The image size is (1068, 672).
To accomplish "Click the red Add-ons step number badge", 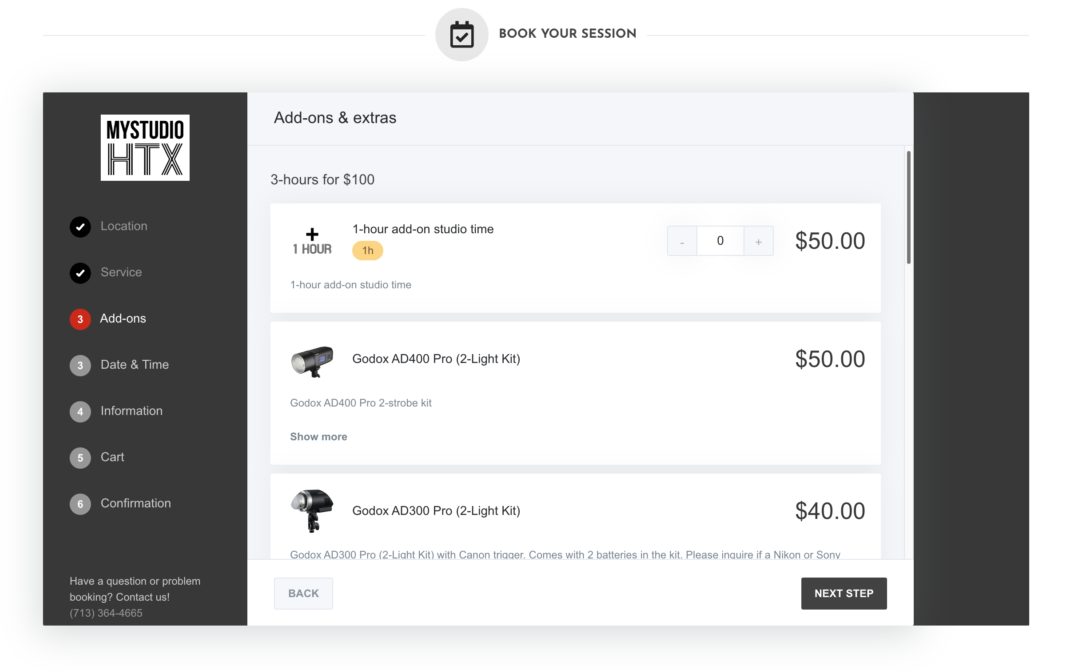I will (x=80, y=319).
